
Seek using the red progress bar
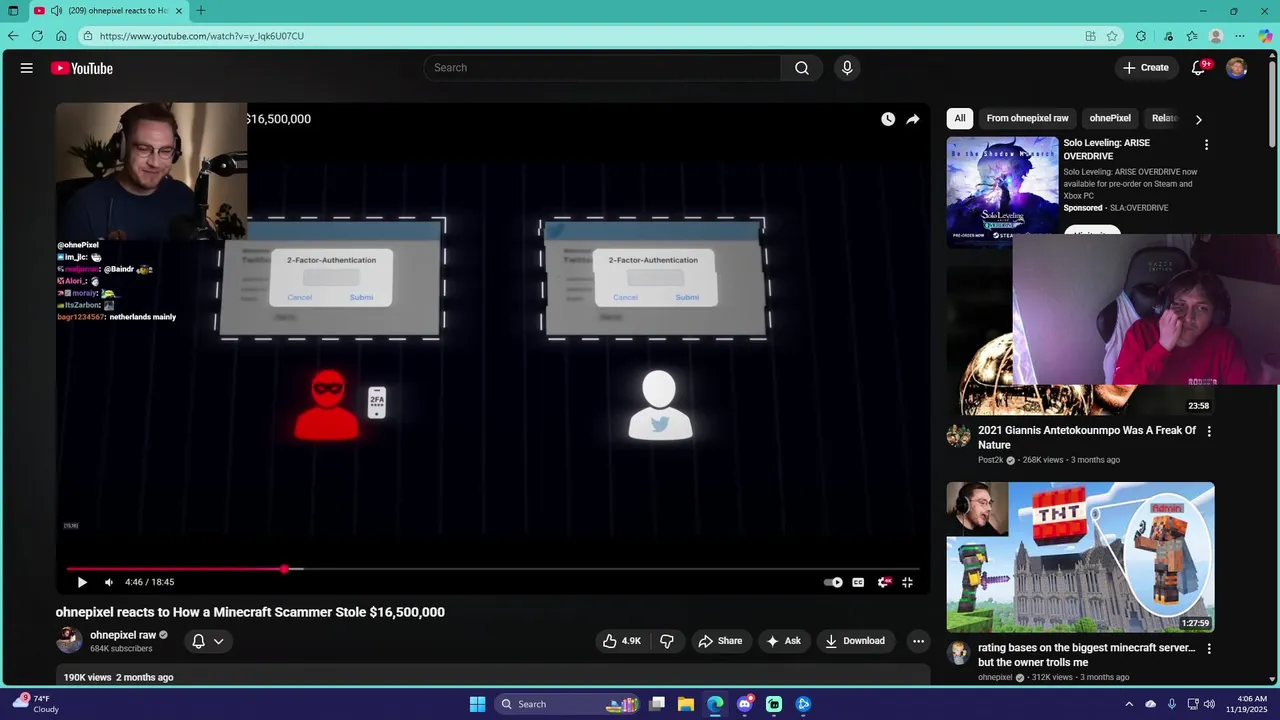tap(493, 569)
